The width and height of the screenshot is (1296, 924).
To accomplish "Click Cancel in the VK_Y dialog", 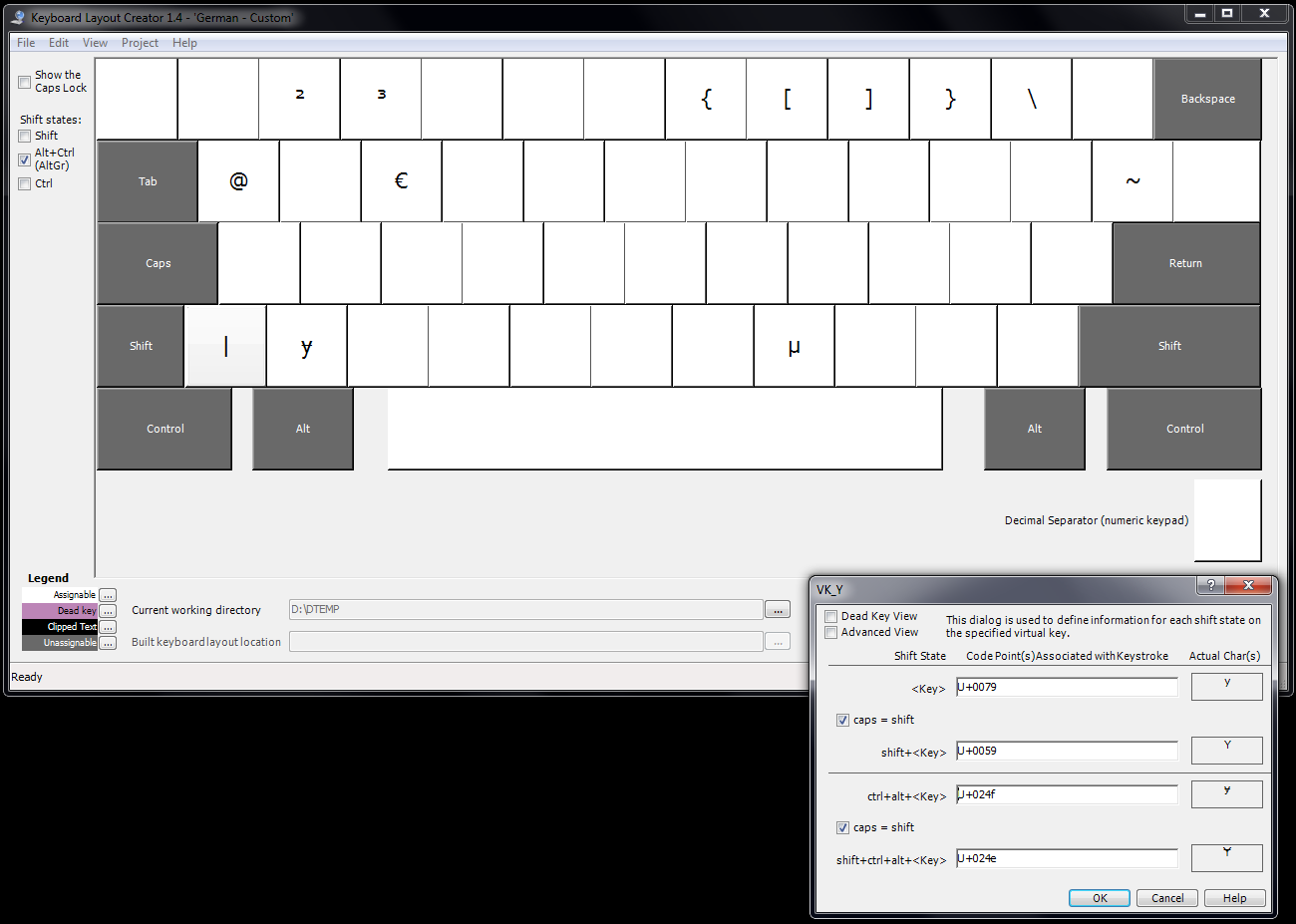I will point(1167,898).
